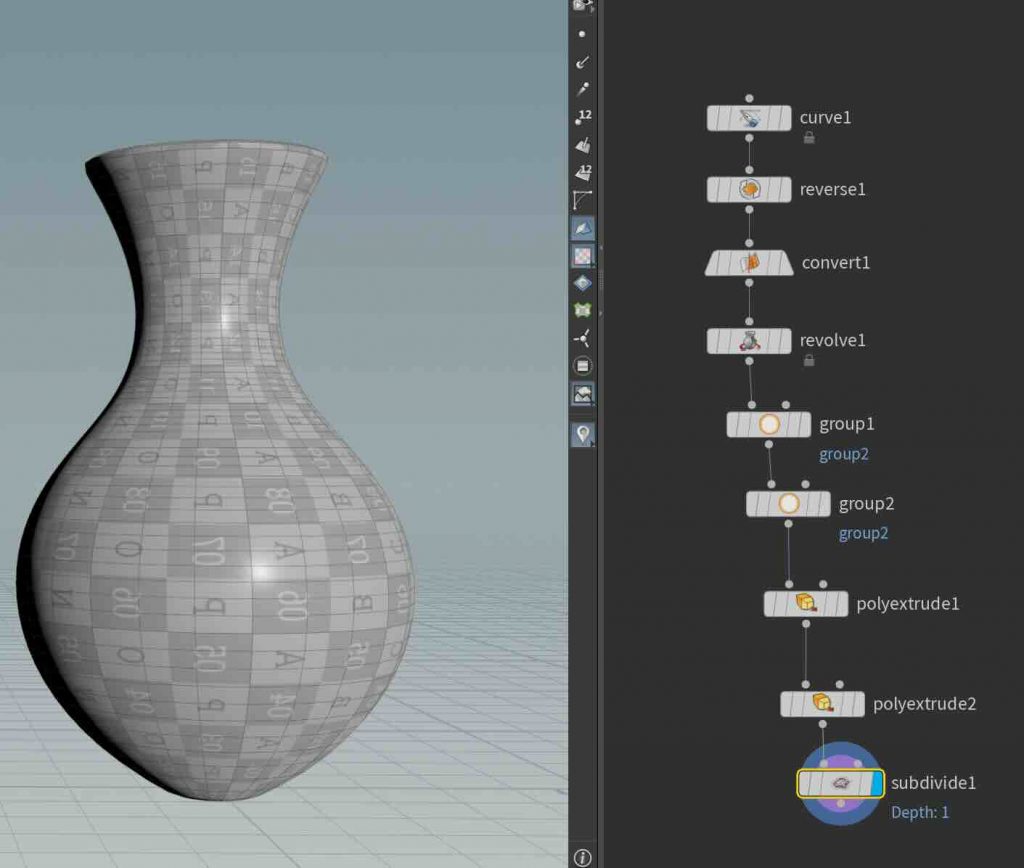Select the group1 node
The image size is (1024, 868).
point(768,424)
